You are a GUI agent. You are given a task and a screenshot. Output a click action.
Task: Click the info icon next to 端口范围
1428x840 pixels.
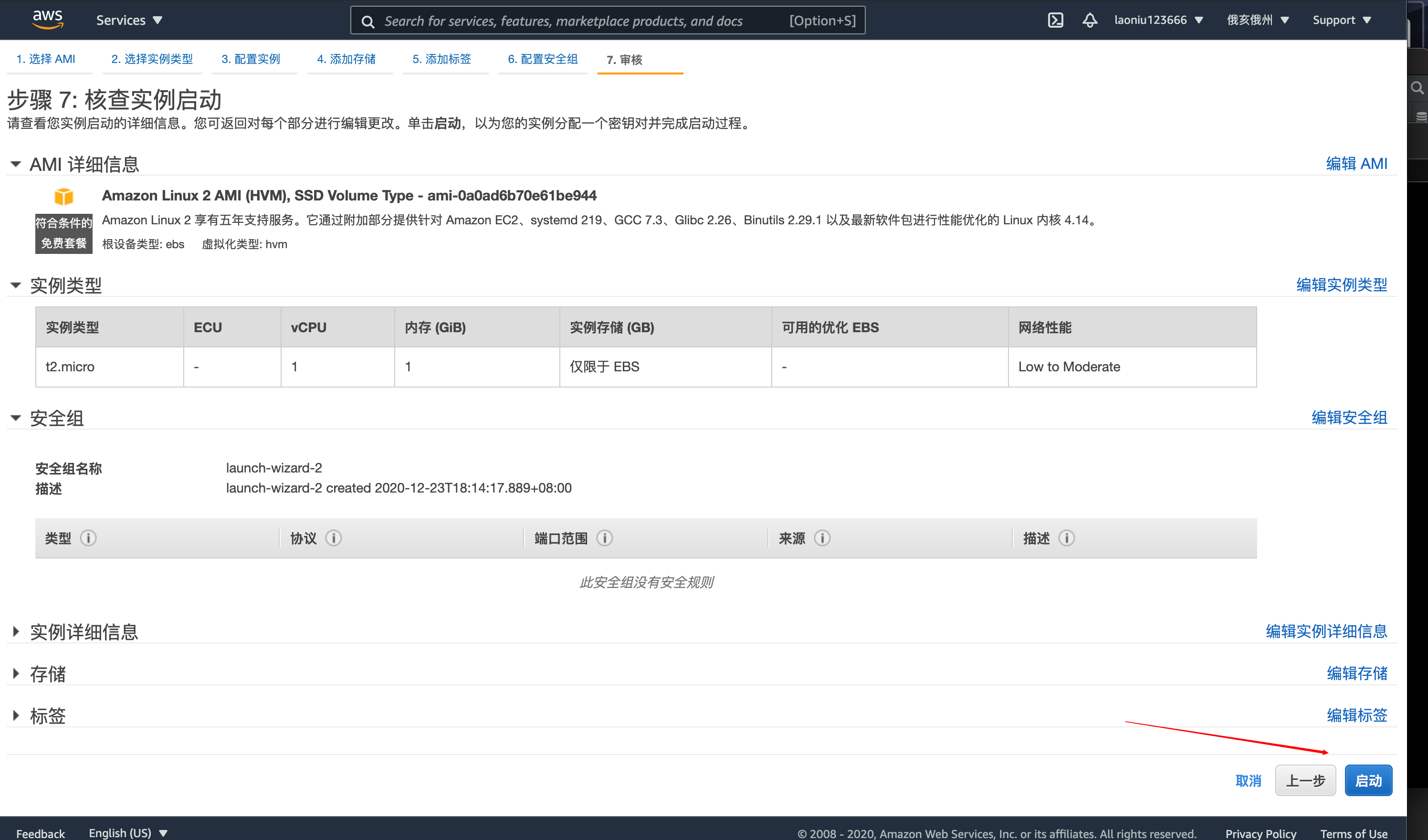point(604,537)
